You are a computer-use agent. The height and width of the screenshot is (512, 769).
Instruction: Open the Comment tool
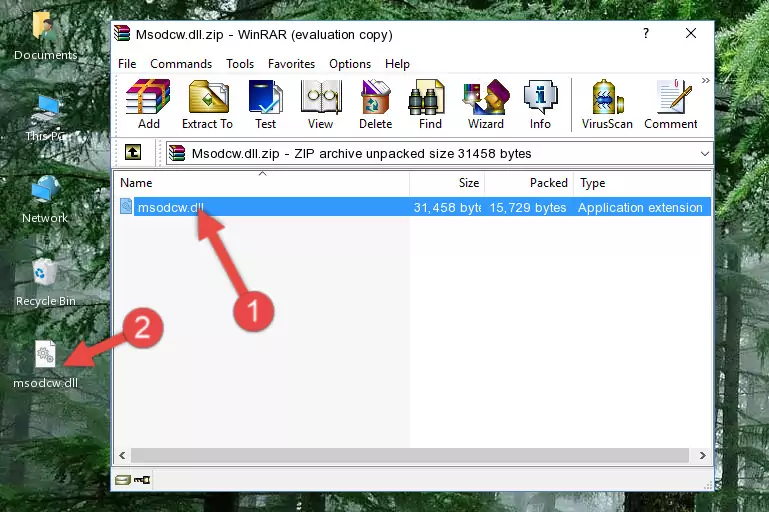(x=671, y=104)
